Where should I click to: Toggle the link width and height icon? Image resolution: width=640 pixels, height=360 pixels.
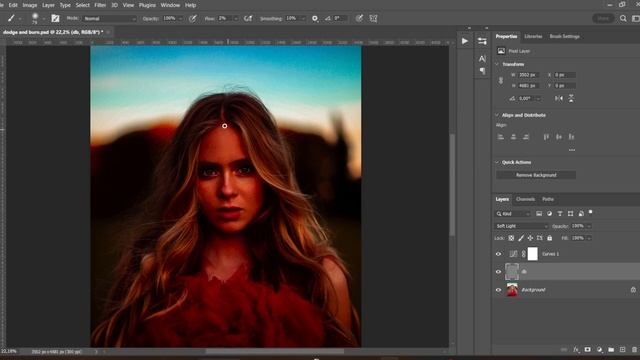501,80
